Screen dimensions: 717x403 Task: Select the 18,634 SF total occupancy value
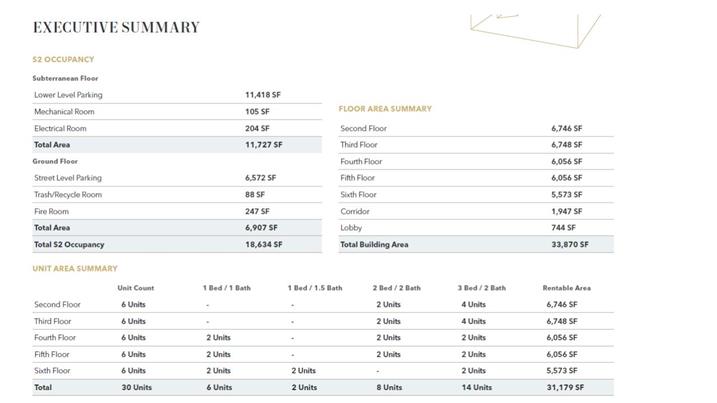(264, 244)
